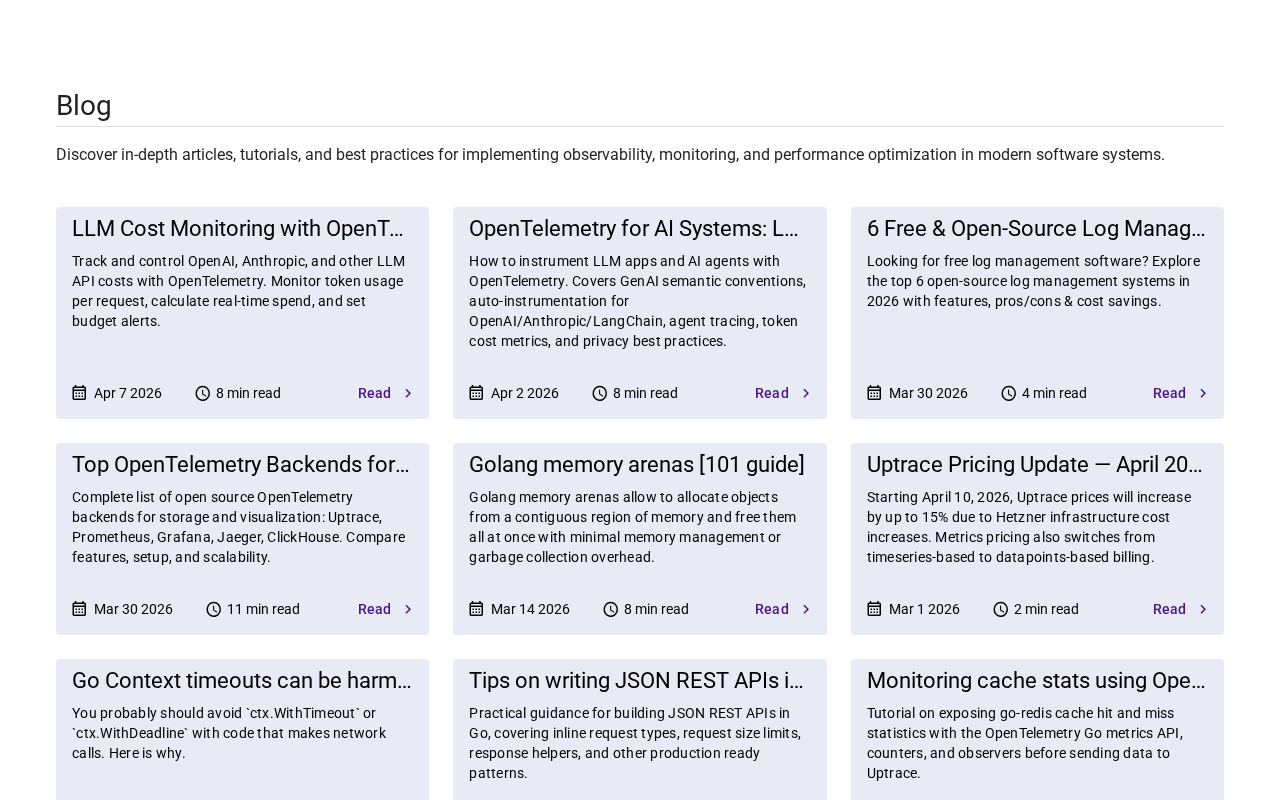Click chevron arrow on Uptrace Pricing Update card
The height and width of the screenshot is (800, 1280).
pyautogui.click(x=1203, y=609)
